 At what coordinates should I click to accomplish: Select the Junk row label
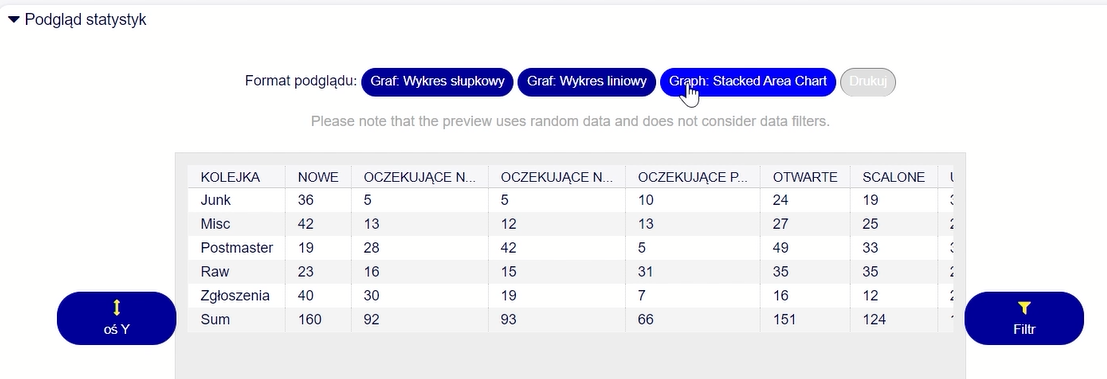coord(215,200)
